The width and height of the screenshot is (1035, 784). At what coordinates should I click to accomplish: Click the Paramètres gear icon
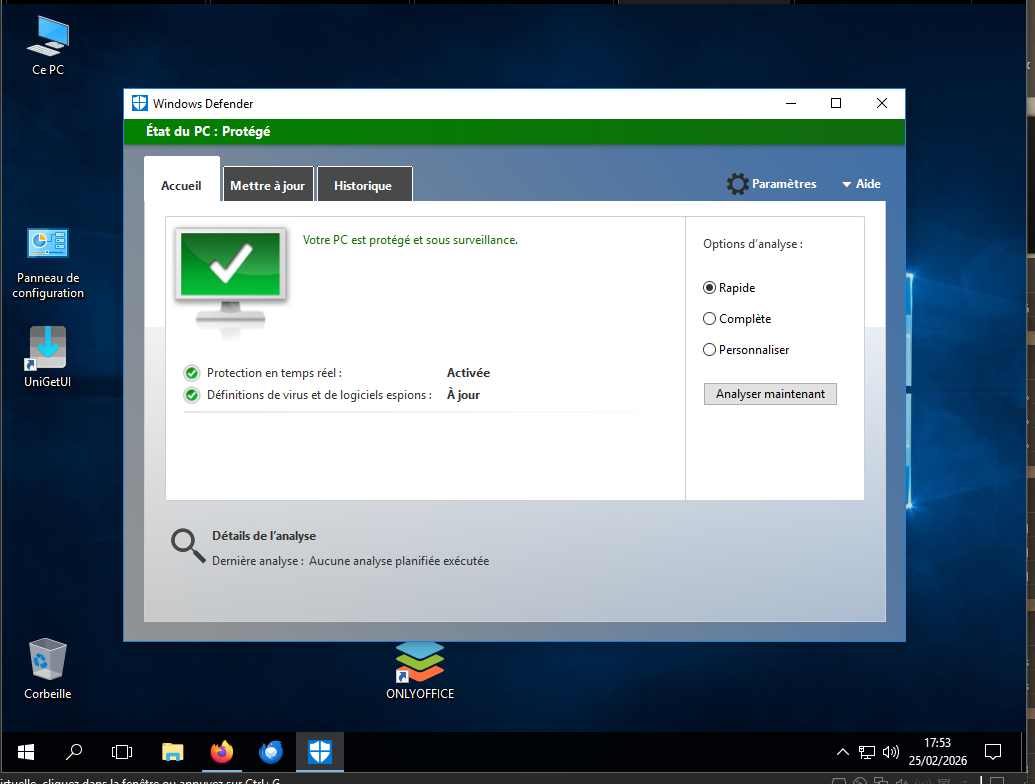(737, 184)
